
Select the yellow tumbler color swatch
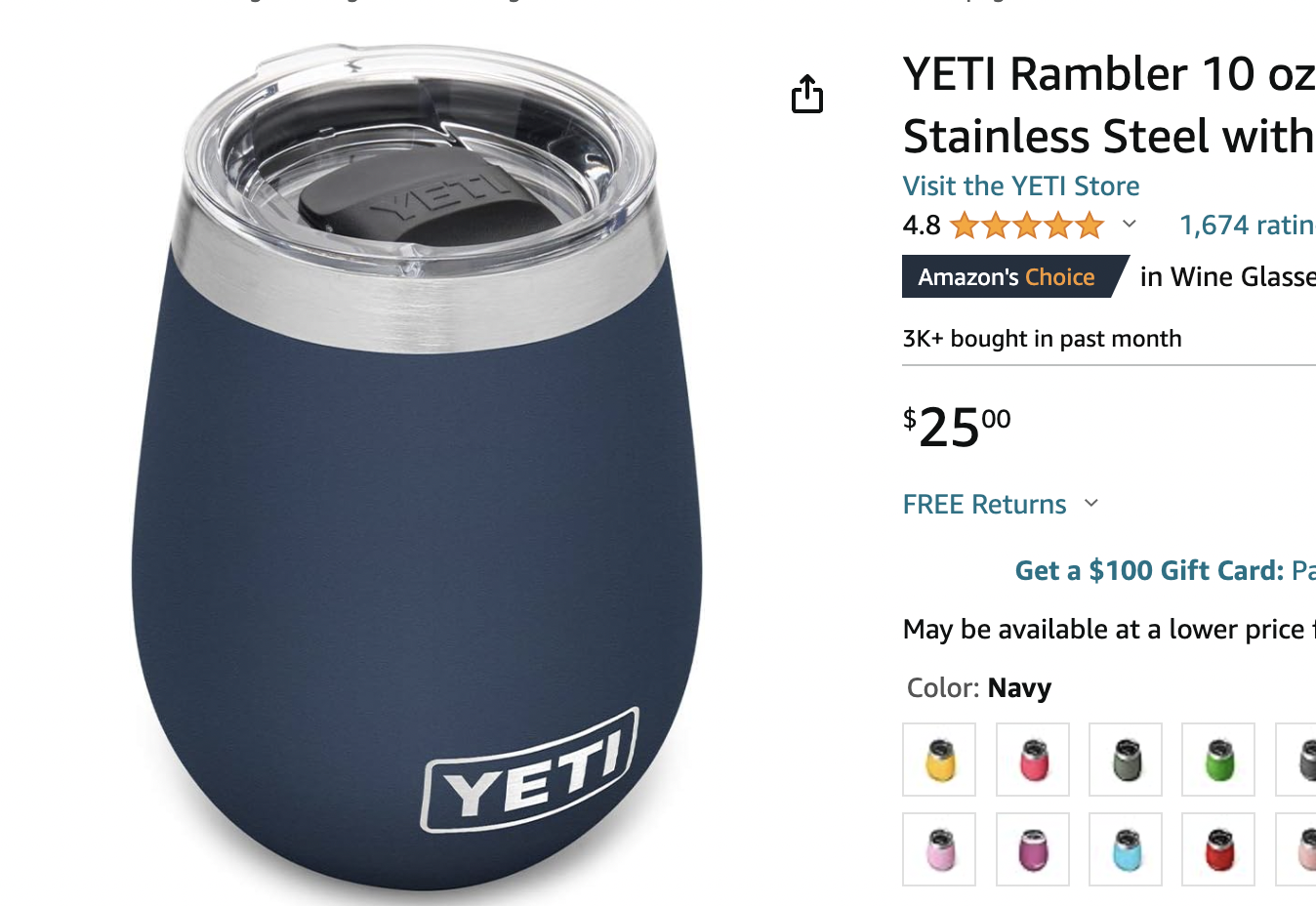coord(939,760)
